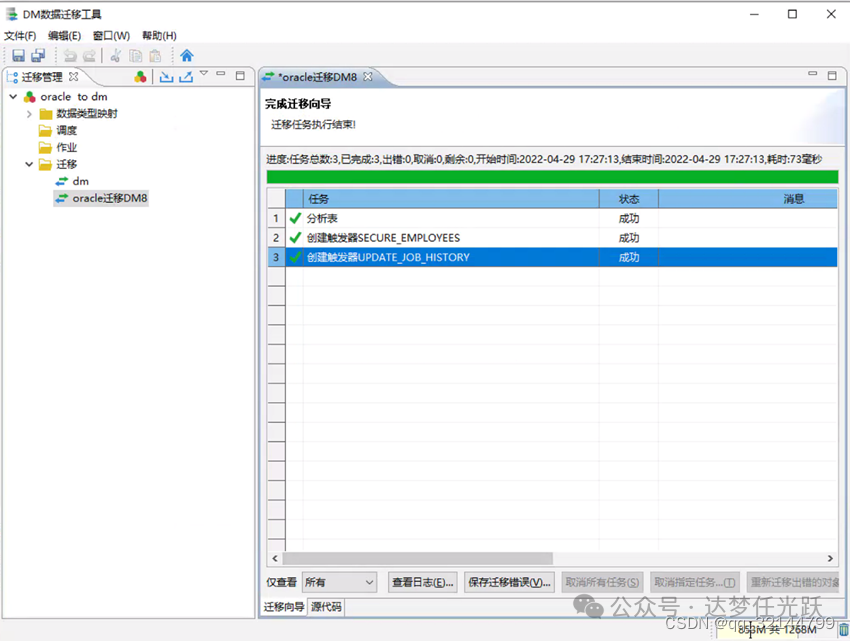Click the import icon in 迁移管理 panel
The image size is (850, 641).
166,77
